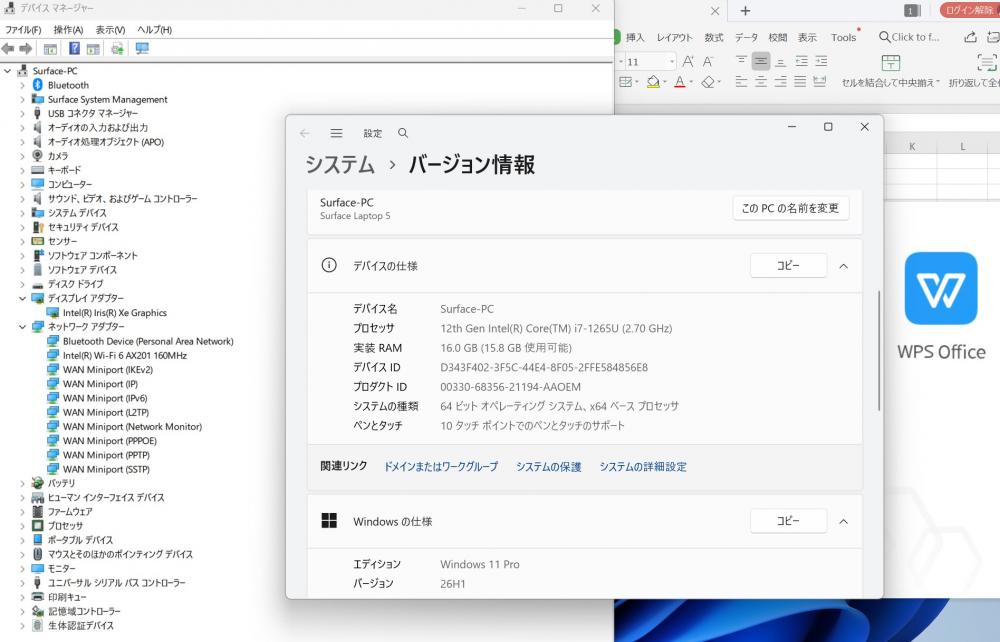Click the action pane toolbar icon
1000x642 pixels.
click(93, 48)
